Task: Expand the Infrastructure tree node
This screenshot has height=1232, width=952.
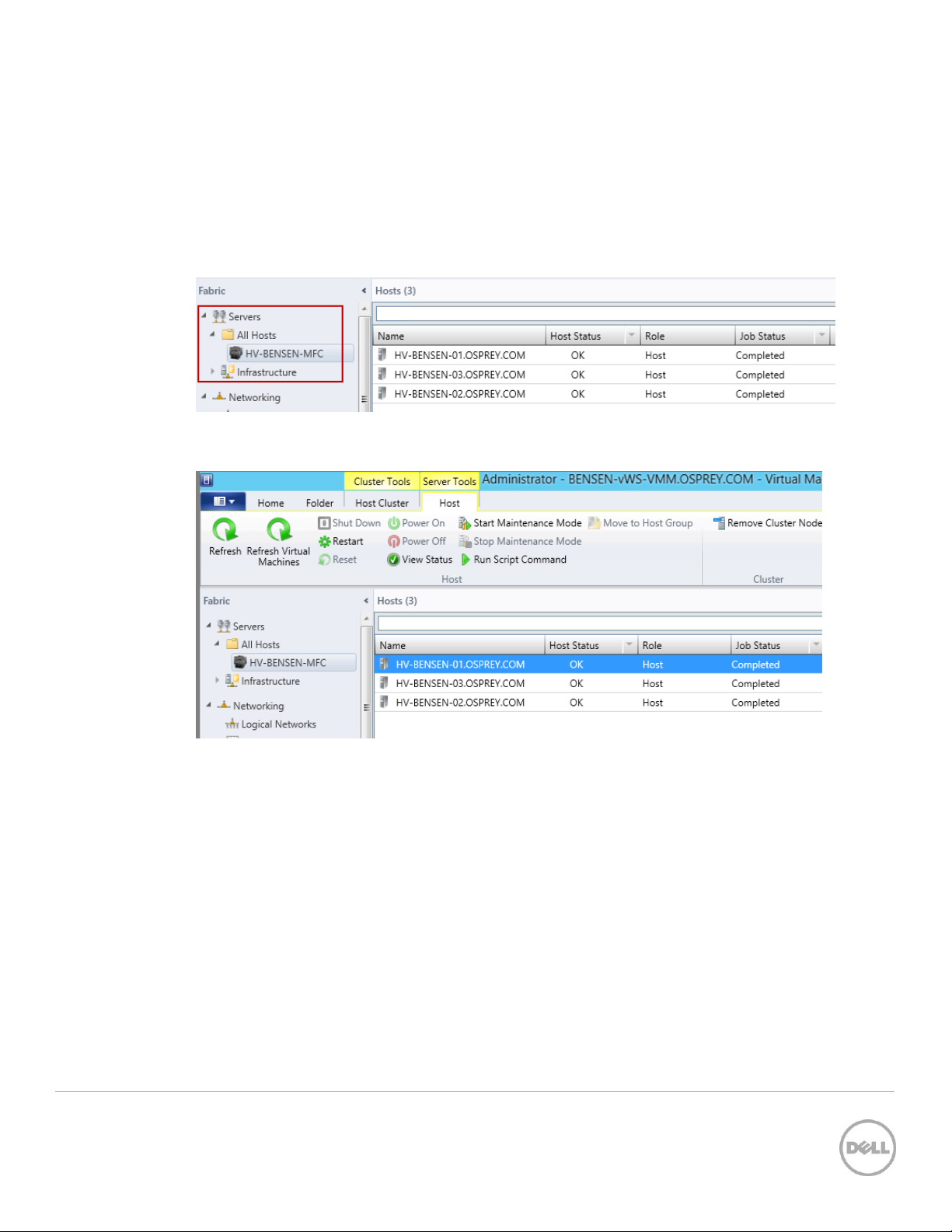Action: tap(218, 680)
